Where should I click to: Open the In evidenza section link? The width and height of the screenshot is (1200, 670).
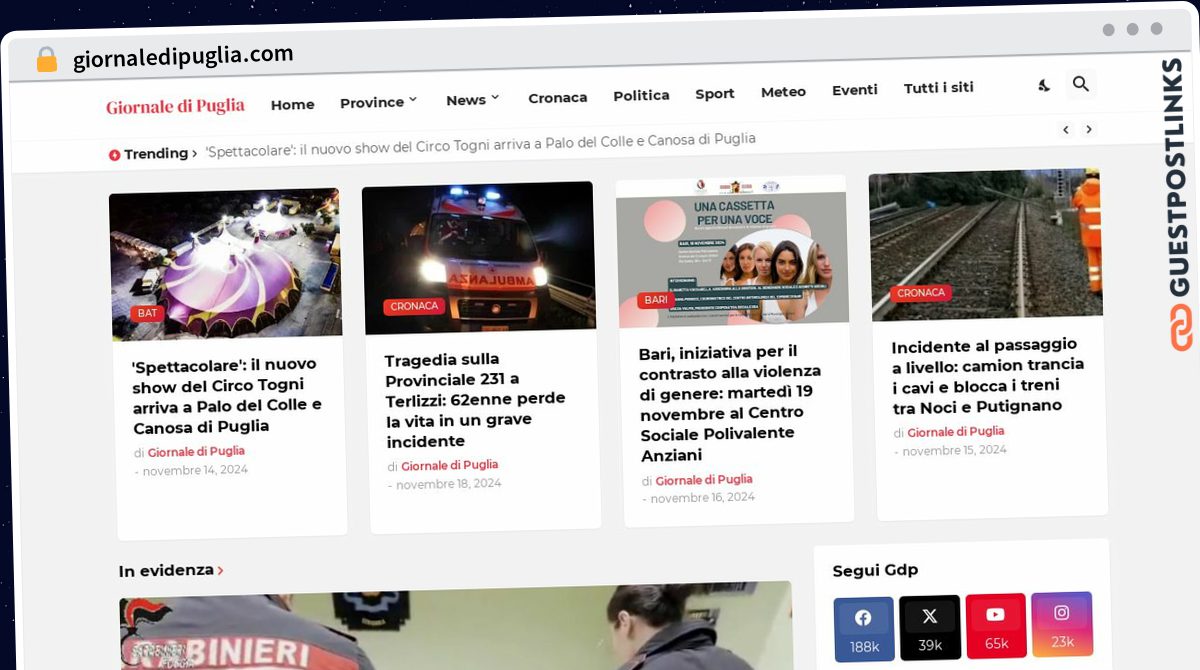tap(171, 571)
